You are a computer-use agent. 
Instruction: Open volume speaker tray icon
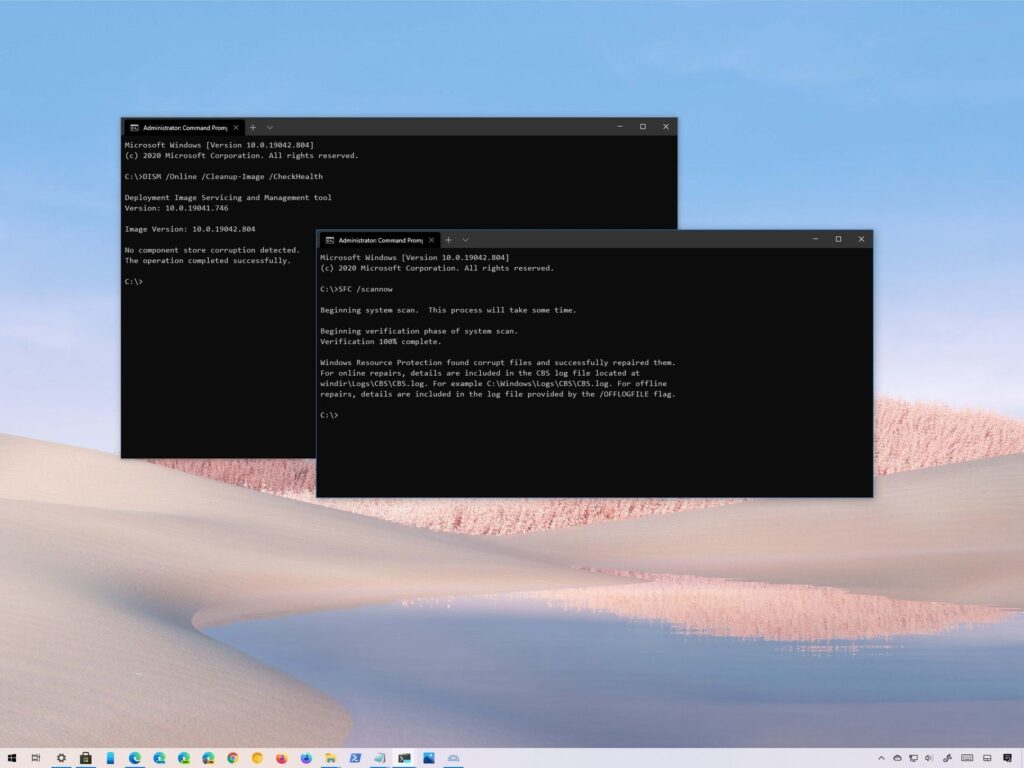(x=929, y=758)
